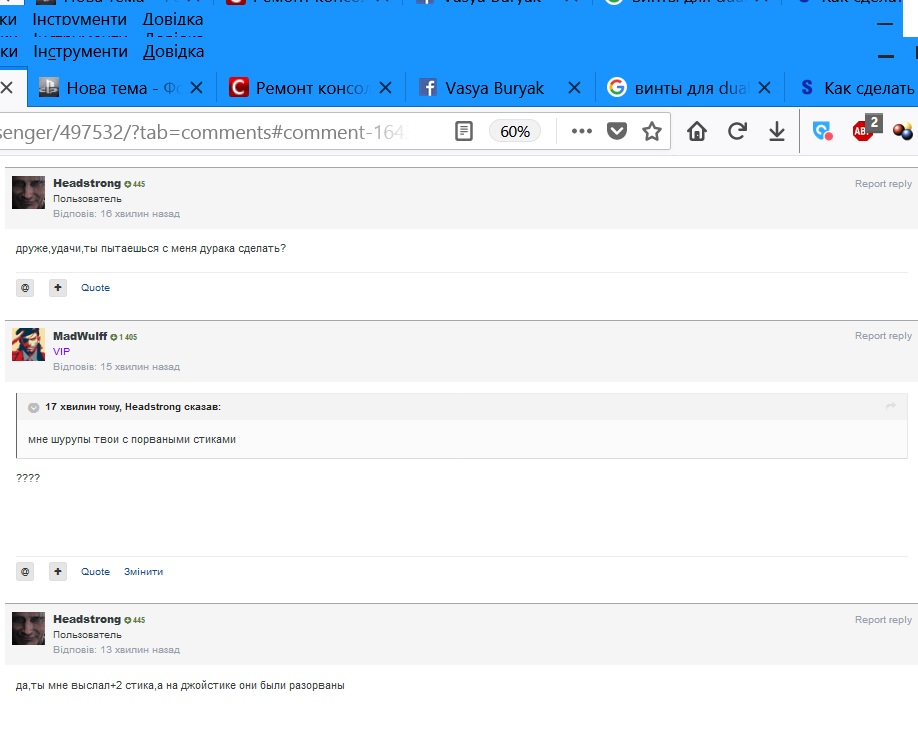This screenshot has width=918, height=730.
Task: Open reader view icon in address bar
Action: pos(464,131)
